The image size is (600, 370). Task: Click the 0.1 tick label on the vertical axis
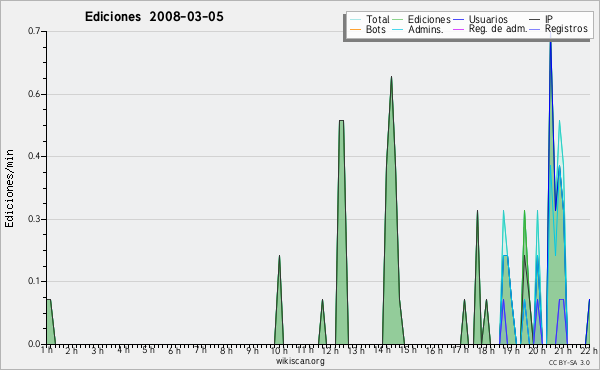pyautogui.click(x=34, y=281)
